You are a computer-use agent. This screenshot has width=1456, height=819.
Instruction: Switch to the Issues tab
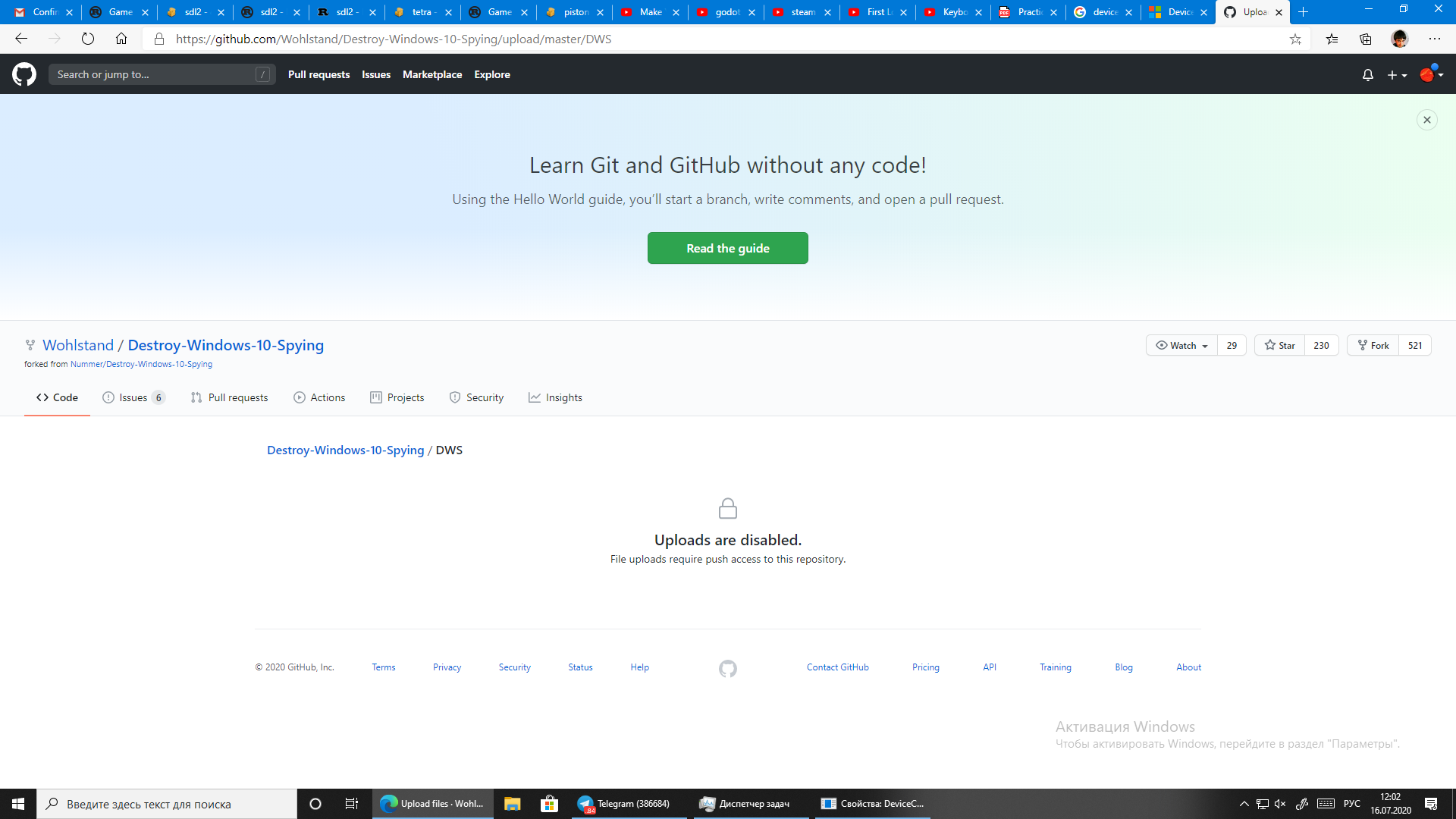[133, 397]
